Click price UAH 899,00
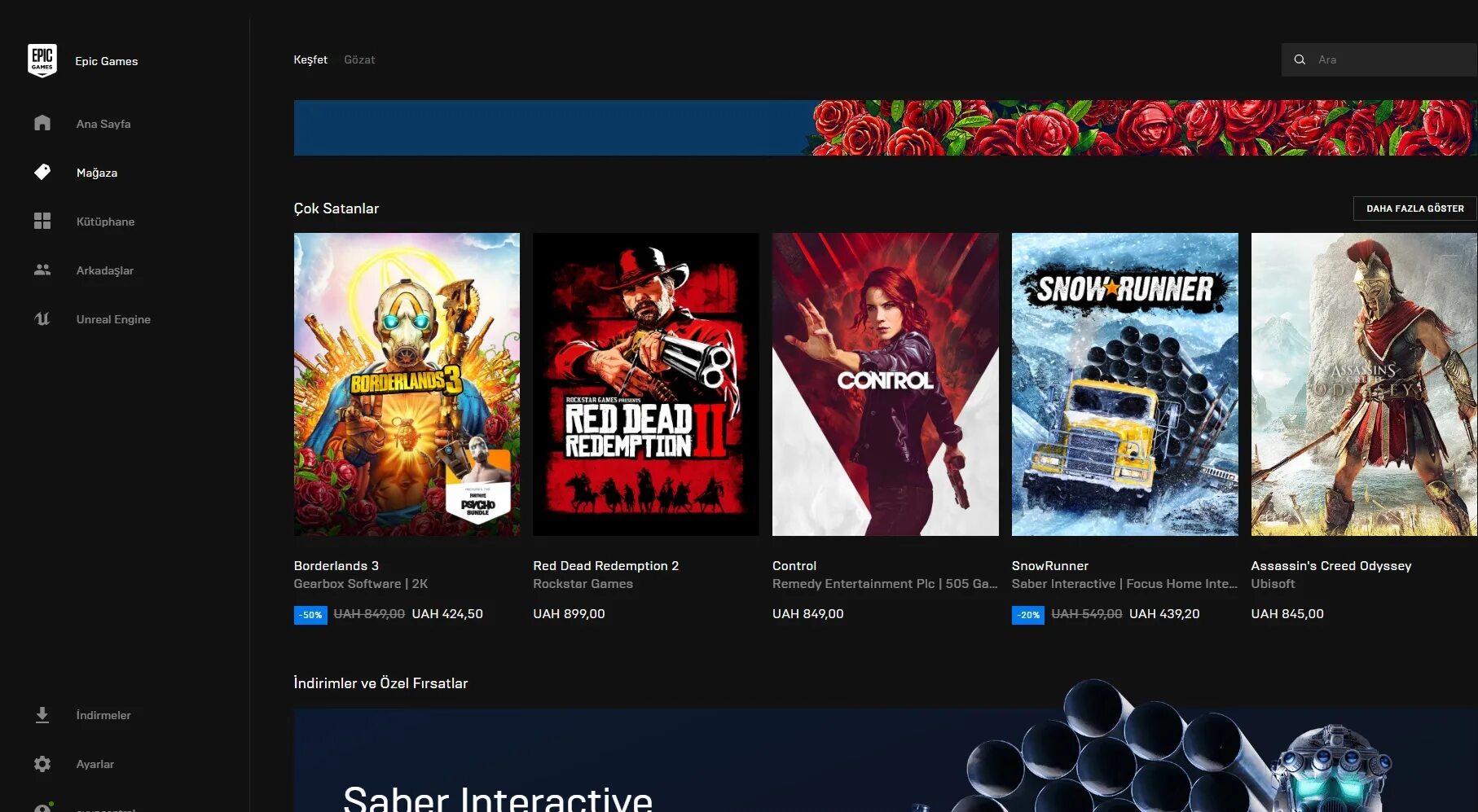 tap(569, 614)
